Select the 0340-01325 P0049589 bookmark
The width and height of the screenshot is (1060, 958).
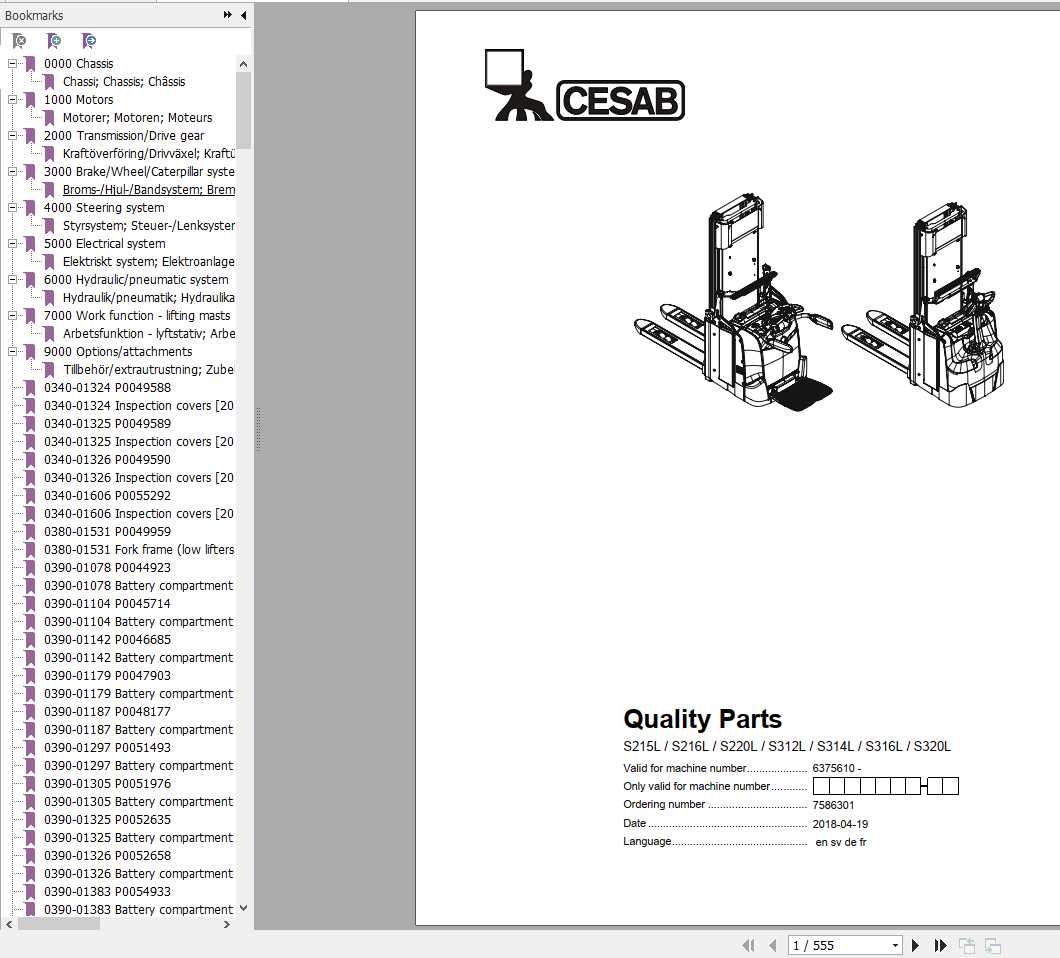tap(107, 423)
